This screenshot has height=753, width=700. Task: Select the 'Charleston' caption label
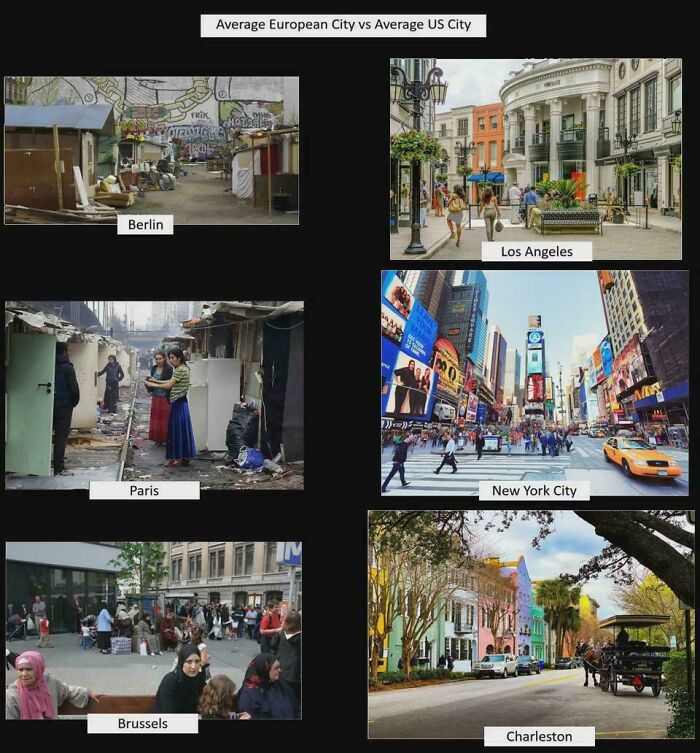(x=539, y=736)
